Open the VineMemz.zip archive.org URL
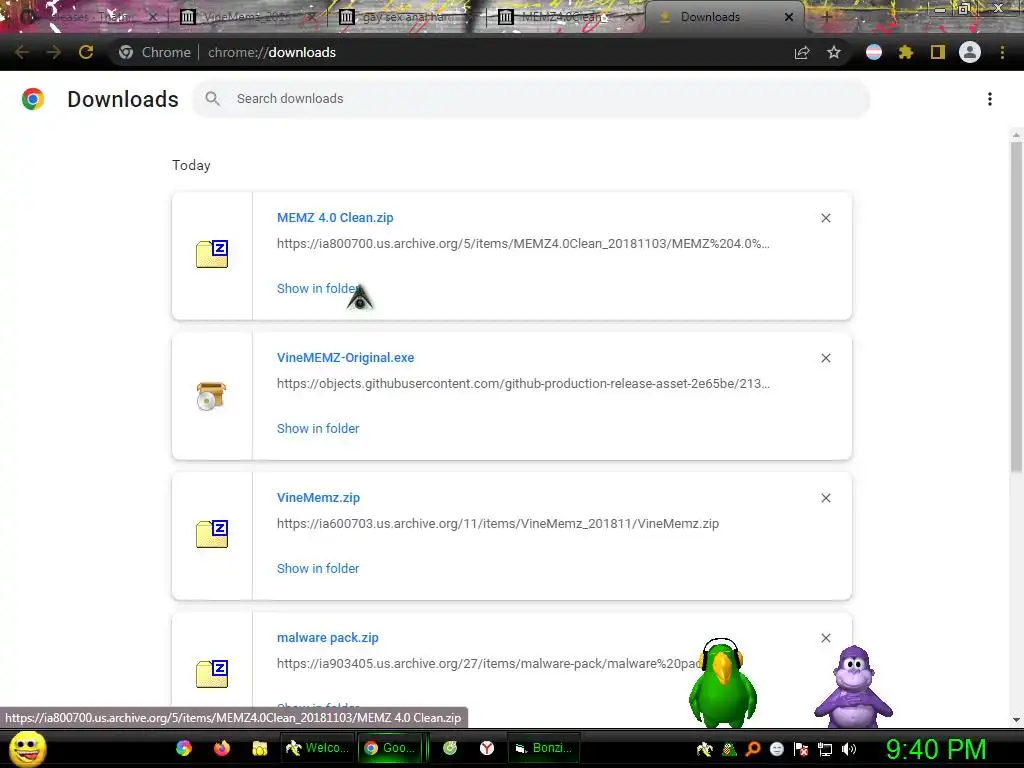 point(498,524)
